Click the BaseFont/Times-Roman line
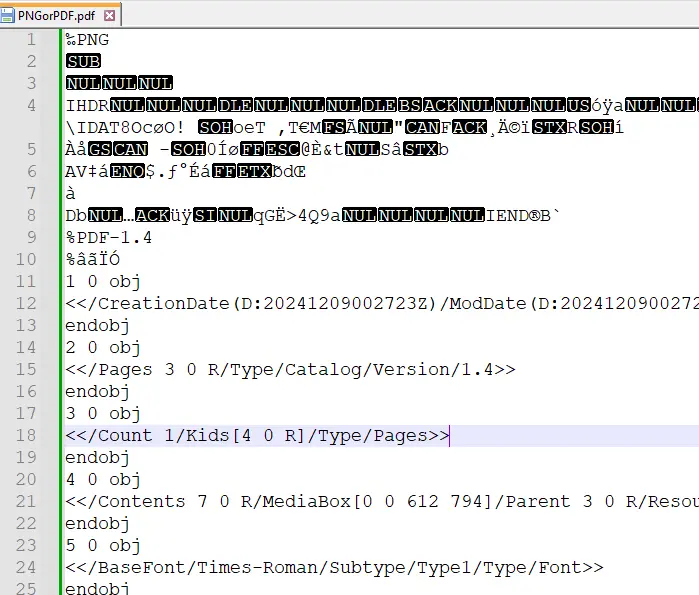The height and width of the screenshot is (595, 699). [x=334, y=567]
